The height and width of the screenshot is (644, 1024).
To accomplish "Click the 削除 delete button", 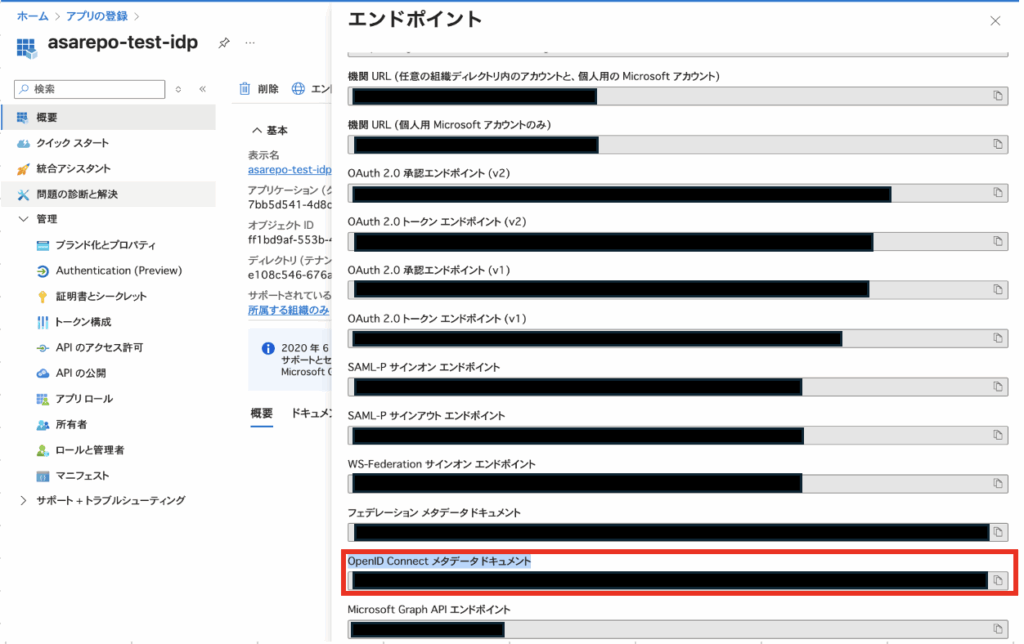I will click(259, 89).
